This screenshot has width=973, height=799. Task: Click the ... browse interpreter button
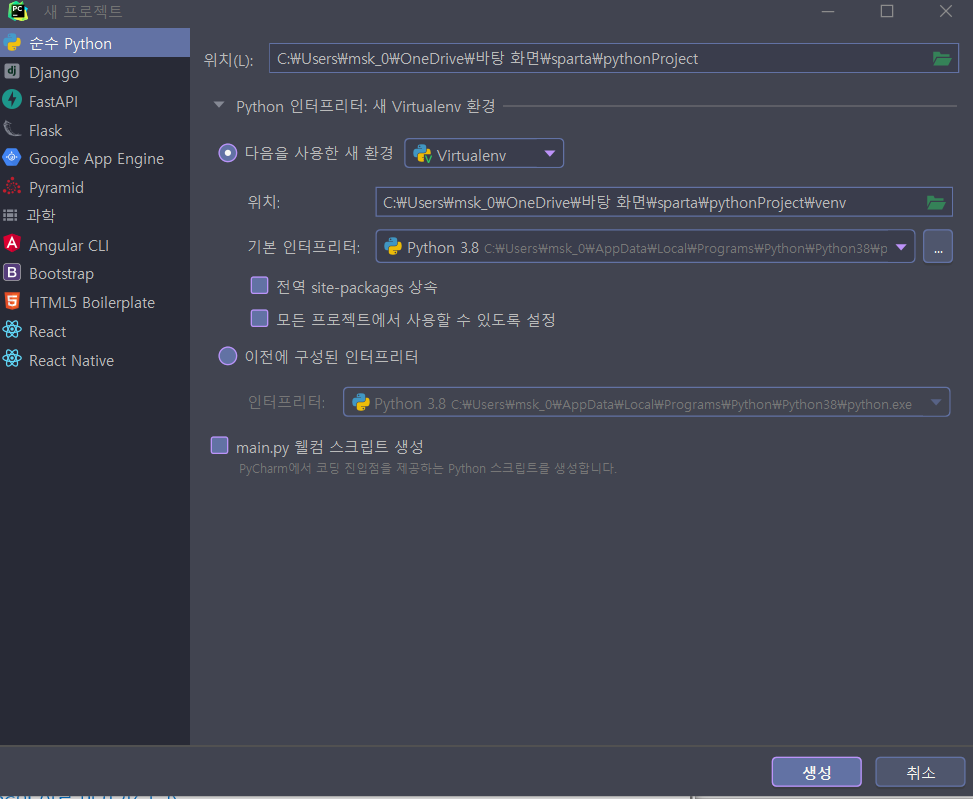[x=938, y=246]
